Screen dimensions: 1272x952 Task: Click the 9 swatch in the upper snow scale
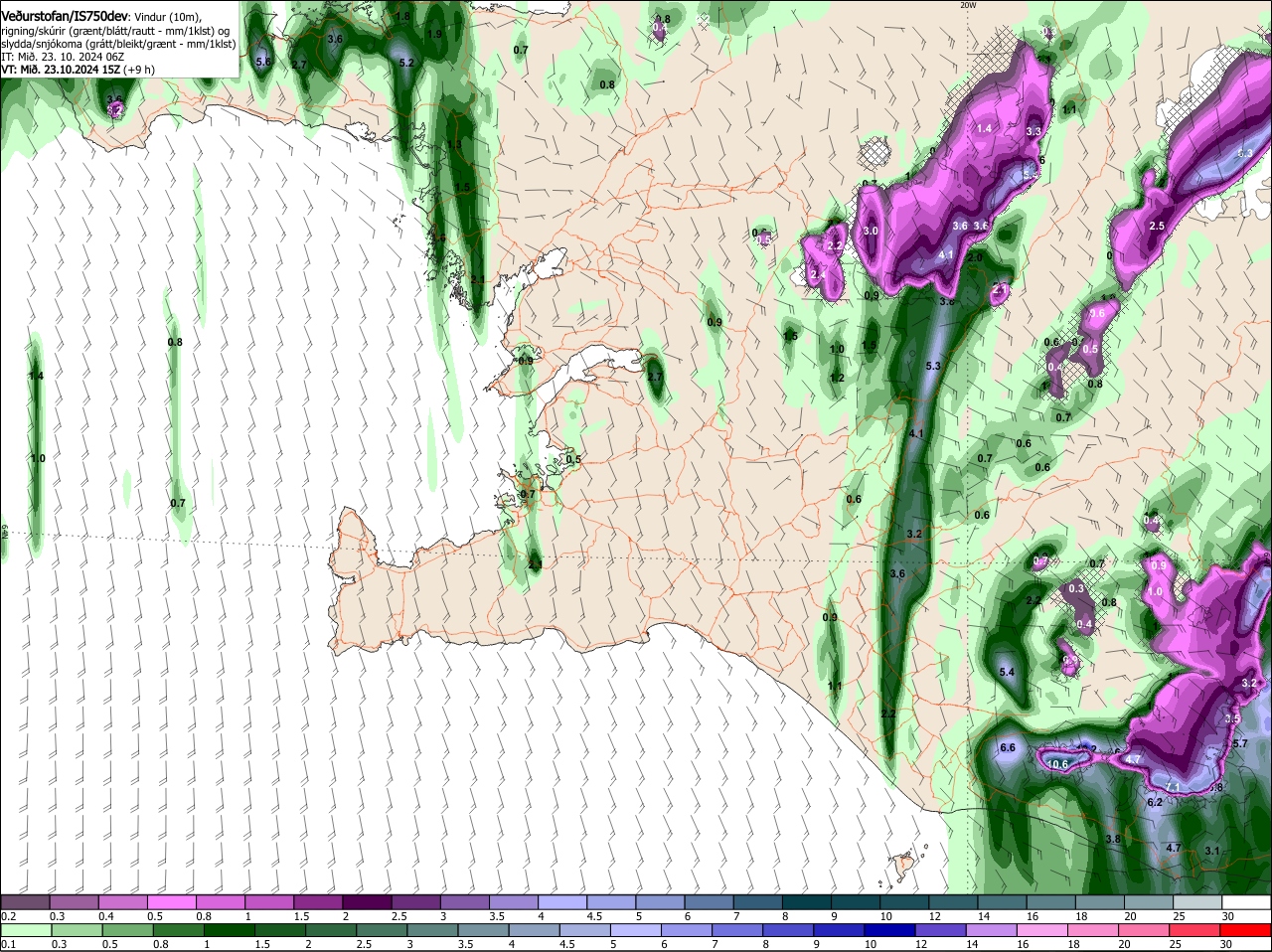856,902
